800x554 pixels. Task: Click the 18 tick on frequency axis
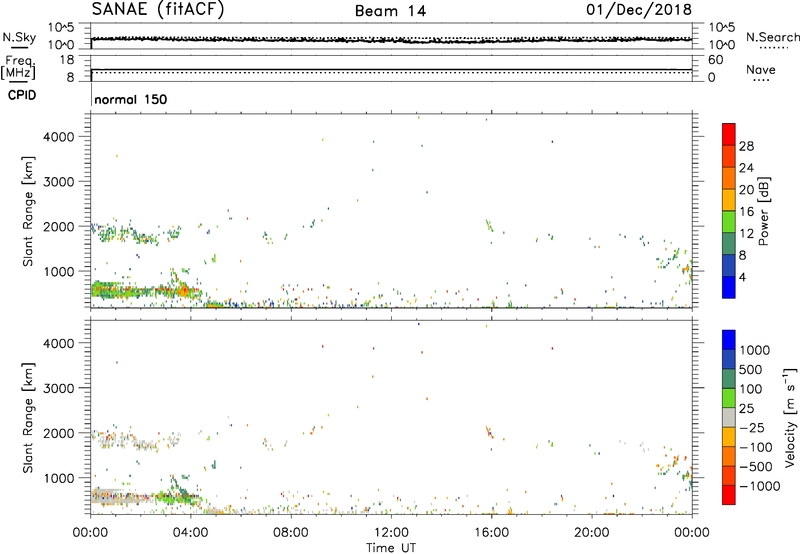click(x=67, y=60)
